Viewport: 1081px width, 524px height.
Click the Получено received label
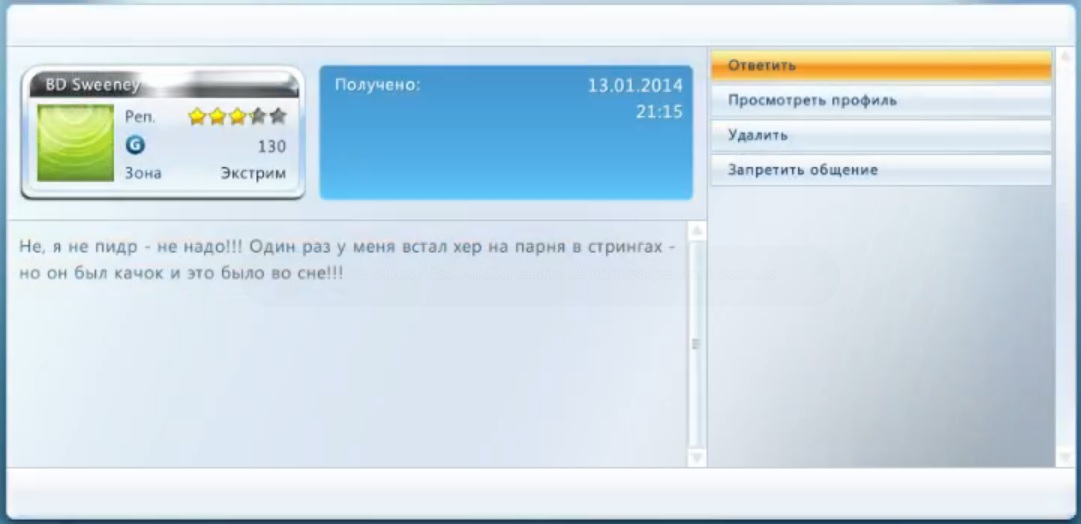pos(377,85)
